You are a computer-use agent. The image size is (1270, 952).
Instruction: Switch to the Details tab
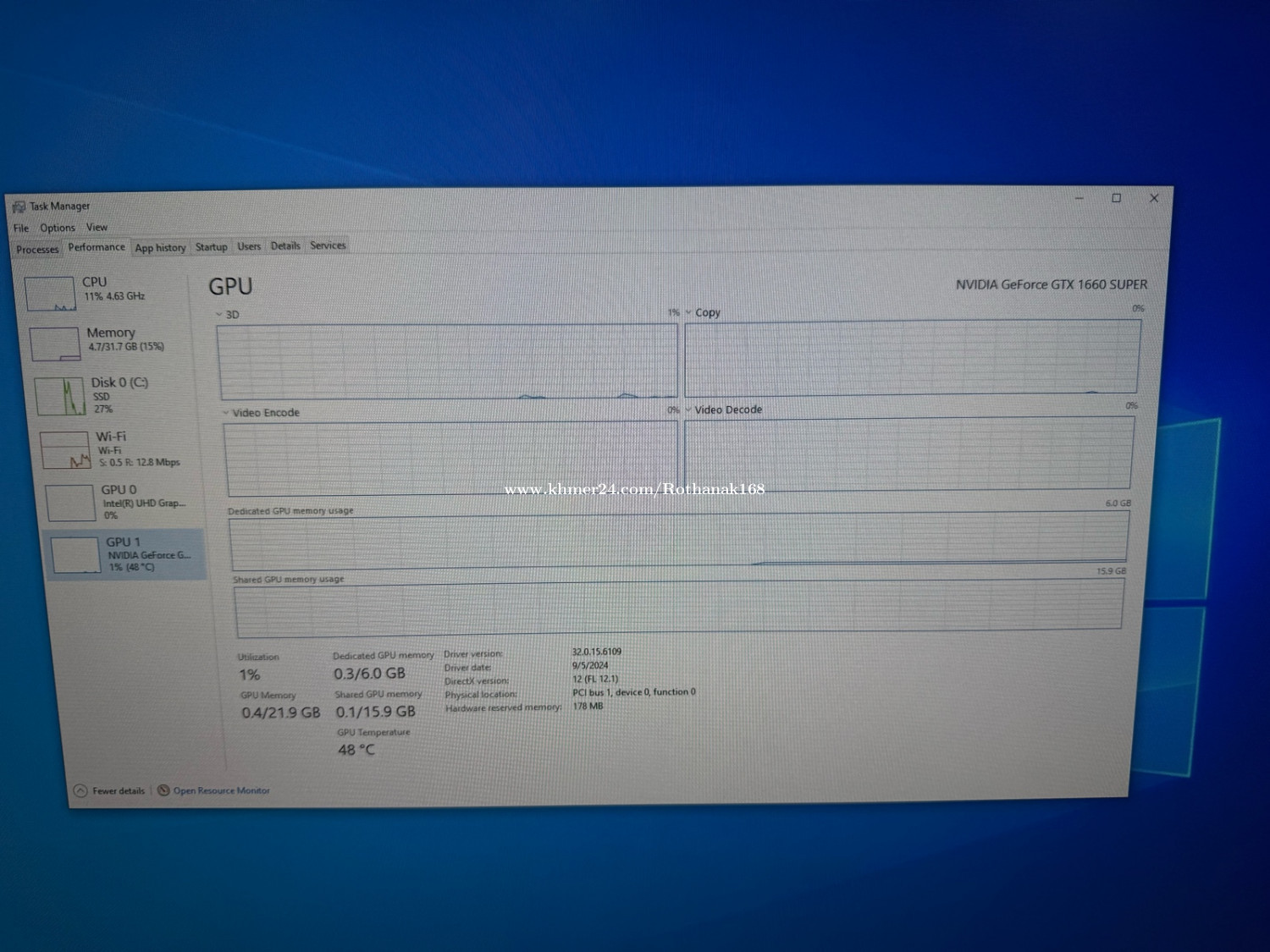[x=285, y=245]
